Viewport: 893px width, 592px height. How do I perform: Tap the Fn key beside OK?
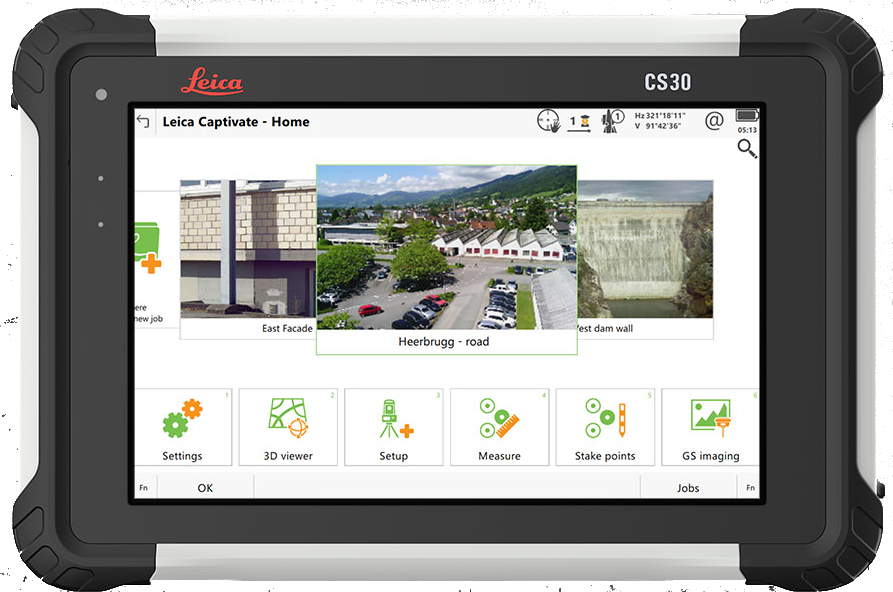tap(144, 488)
